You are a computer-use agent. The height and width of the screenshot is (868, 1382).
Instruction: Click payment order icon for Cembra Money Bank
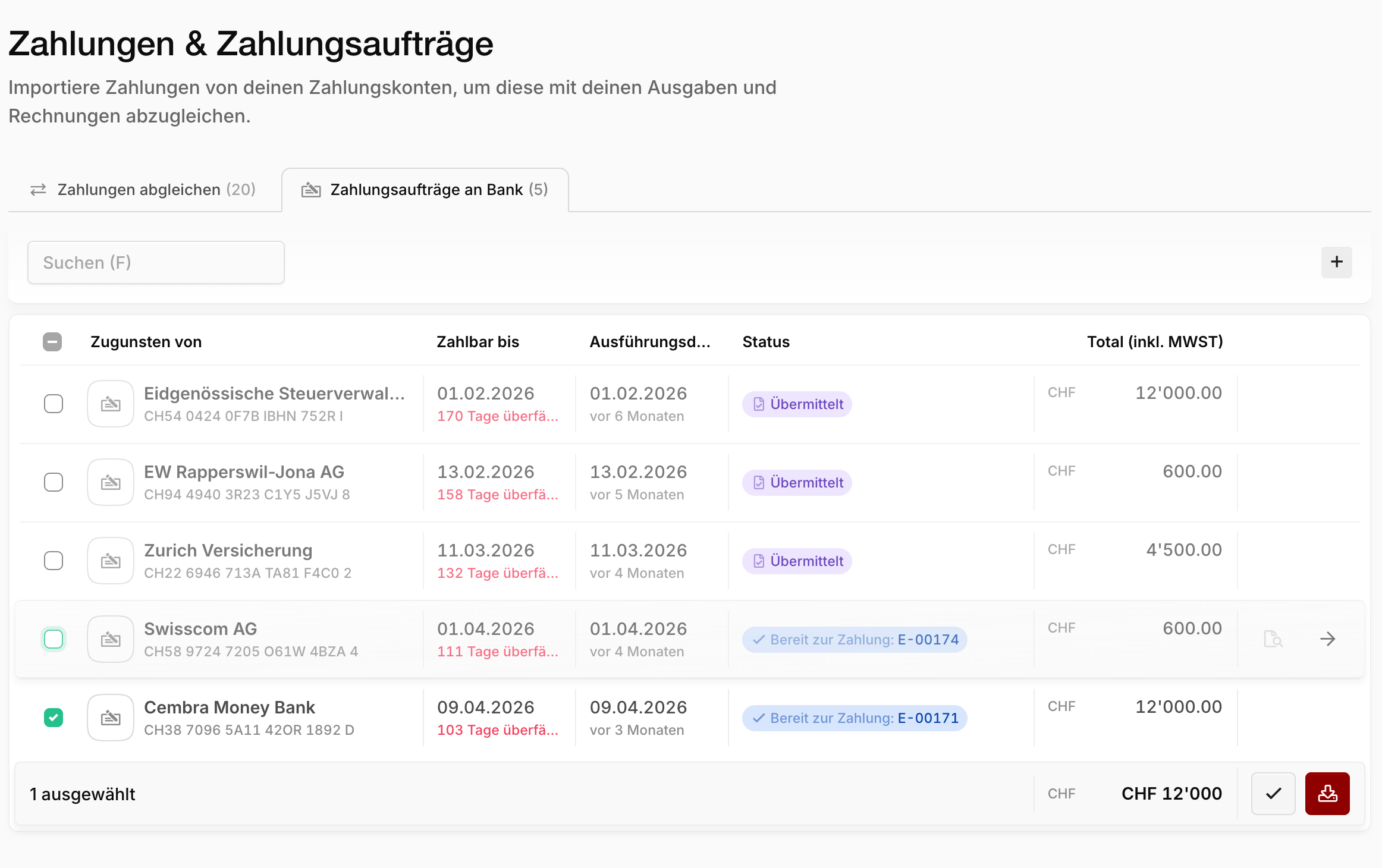[x=111, y=718]
